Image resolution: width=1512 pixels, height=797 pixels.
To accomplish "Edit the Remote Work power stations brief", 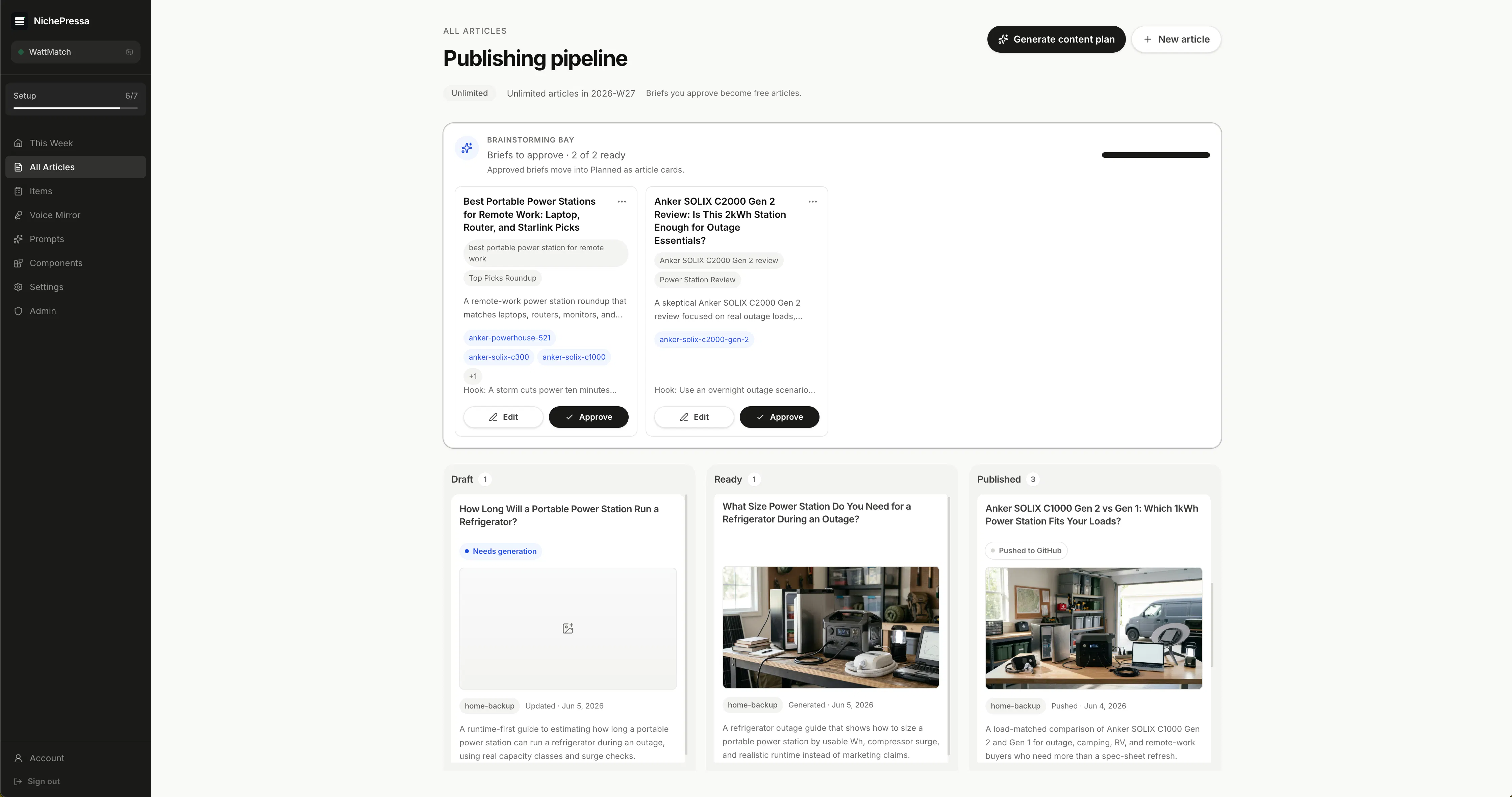I will (x=503, y=417).
